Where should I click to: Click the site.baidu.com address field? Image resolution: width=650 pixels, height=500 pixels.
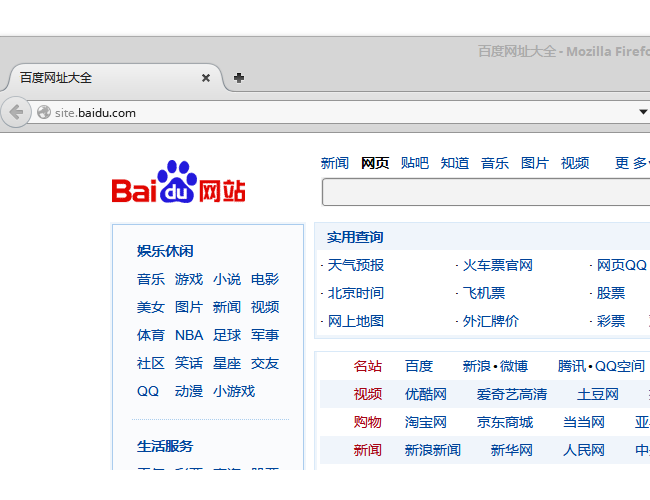(340, 112)
